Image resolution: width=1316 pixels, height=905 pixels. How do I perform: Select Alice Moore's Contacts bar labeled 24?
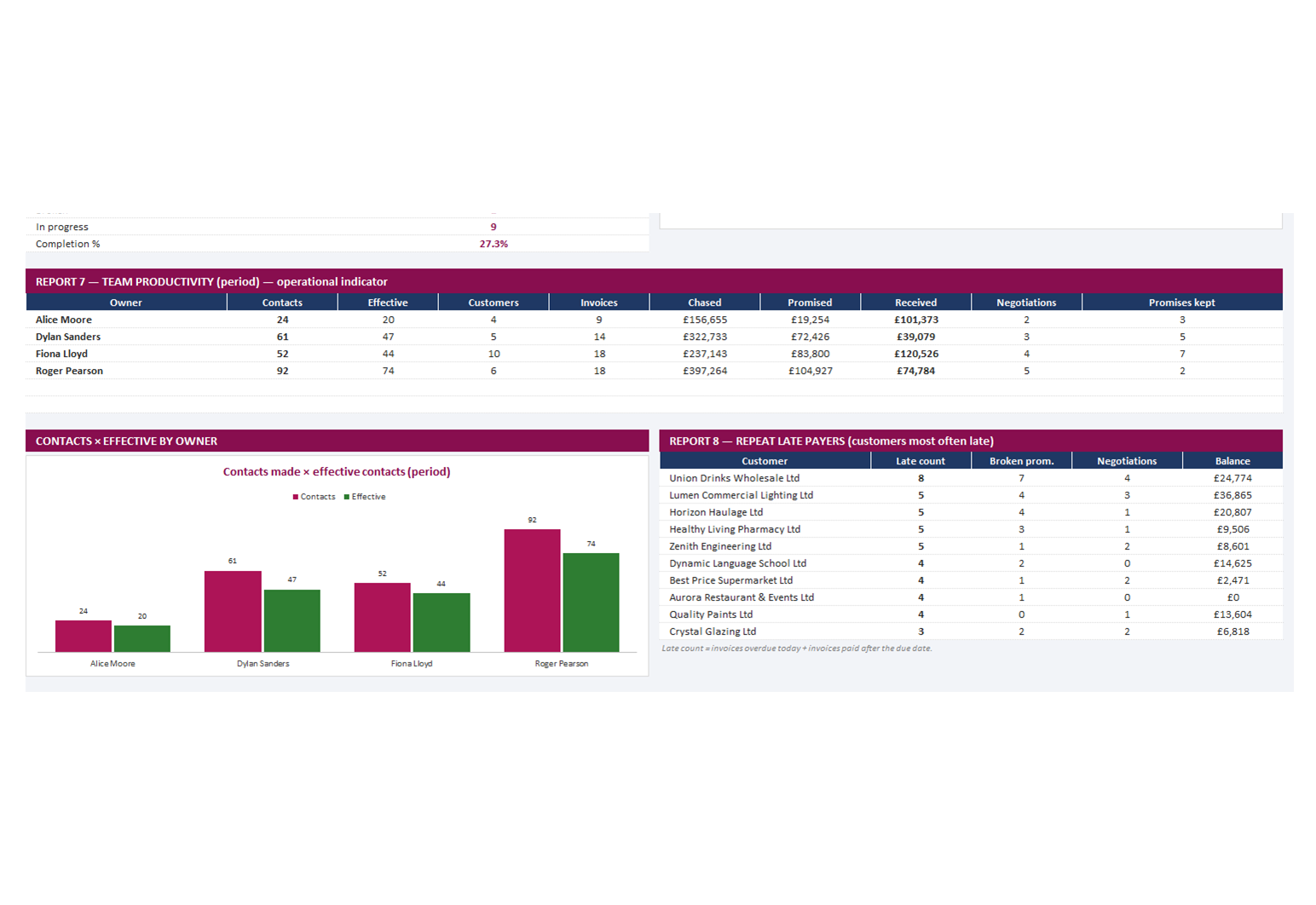84,636
